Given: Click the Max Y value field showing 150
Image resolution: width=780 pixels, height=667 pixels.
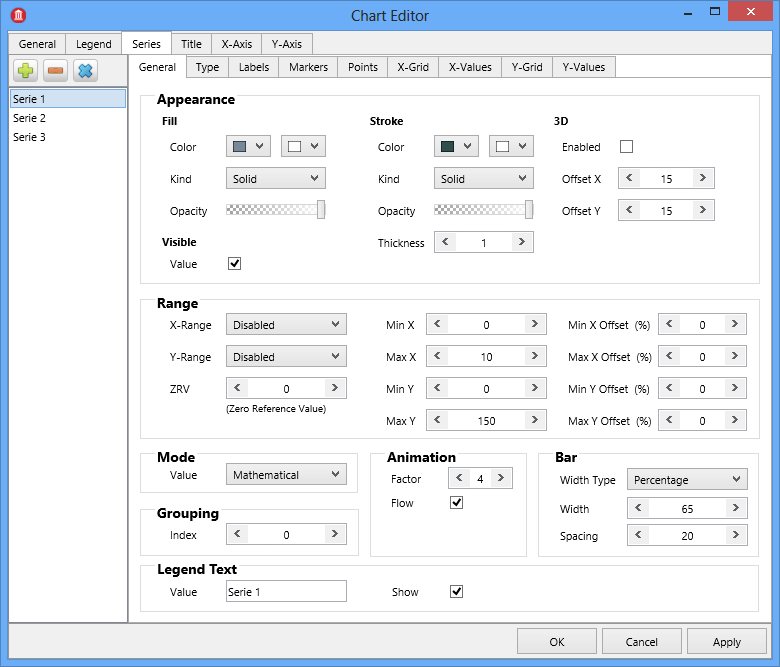Looking at the screenshot, I should click(x=486, y=421).
